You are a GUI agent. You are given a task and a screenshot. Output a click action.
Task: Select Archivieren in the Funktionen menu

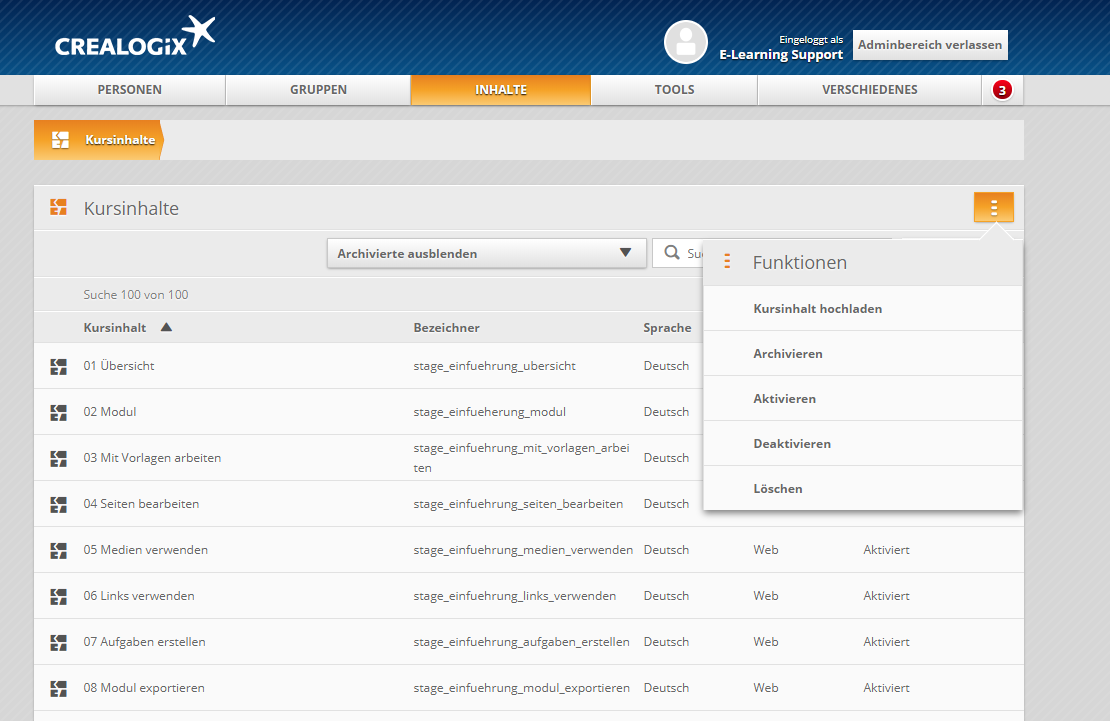pos(788,354)
